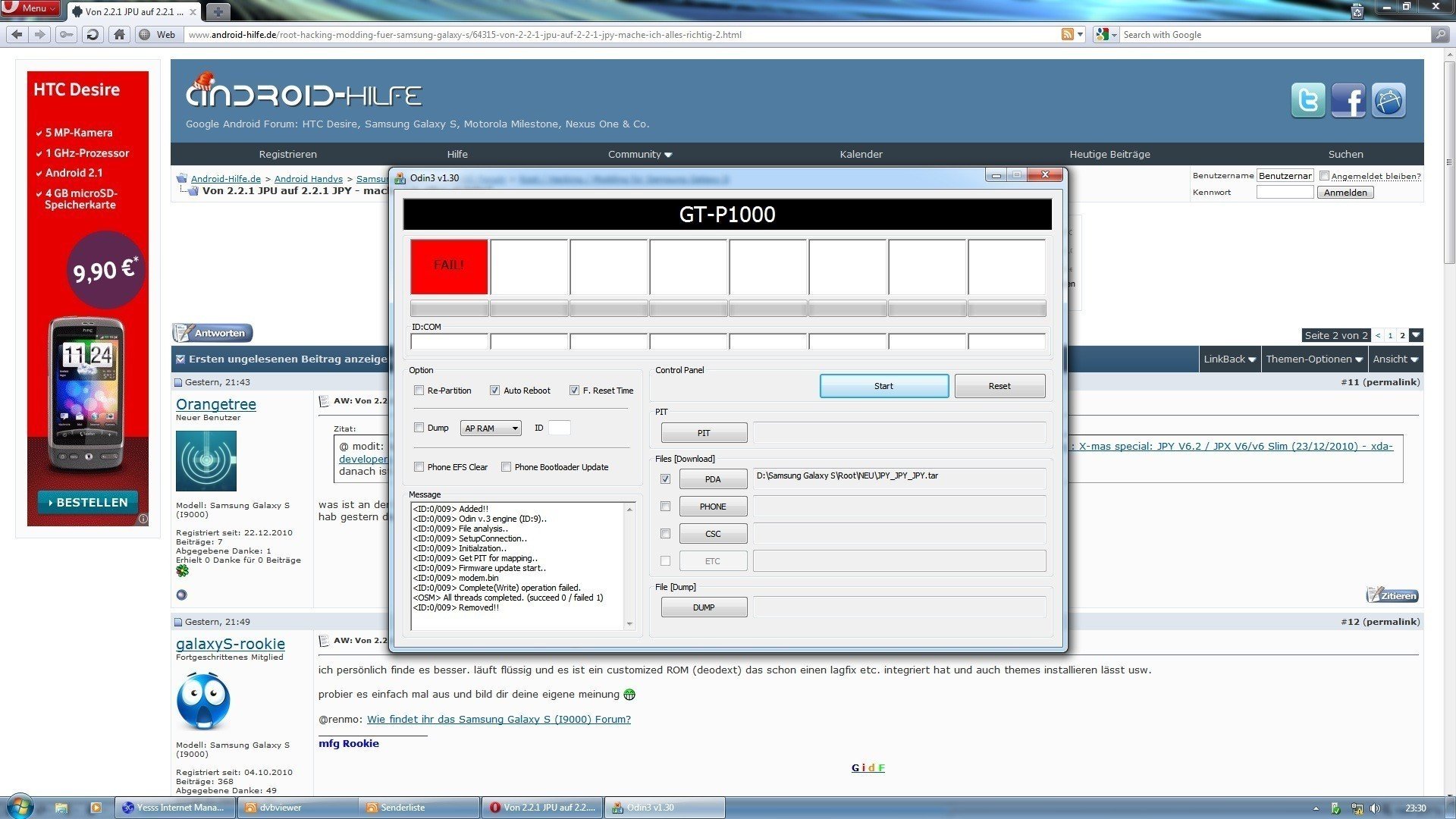Open the Opera Menu dropdown
The image size is (1456, 819).
tap(30, 8)
